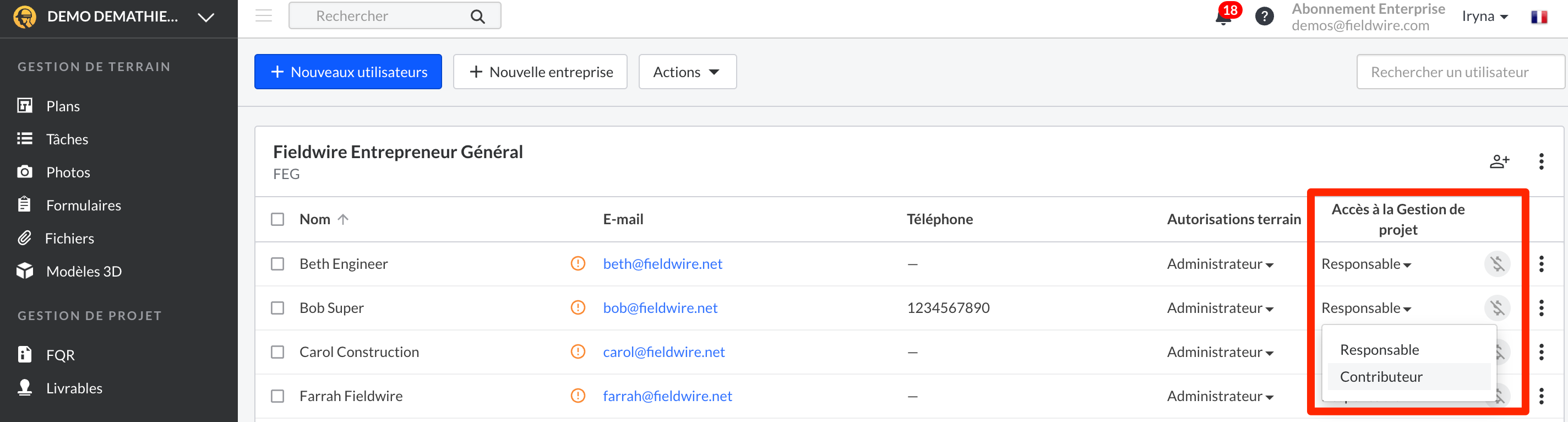Image resolution: width=1568 pixels, height=422 pixels.
Task: Sort by the Nom column header
Action: [x=323, y=219]
